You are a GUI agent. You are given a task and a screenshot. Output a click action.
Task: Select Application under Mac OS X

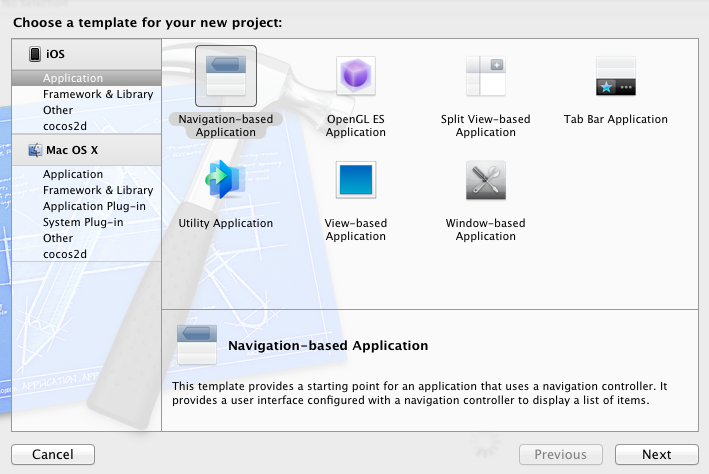[86, 174]
